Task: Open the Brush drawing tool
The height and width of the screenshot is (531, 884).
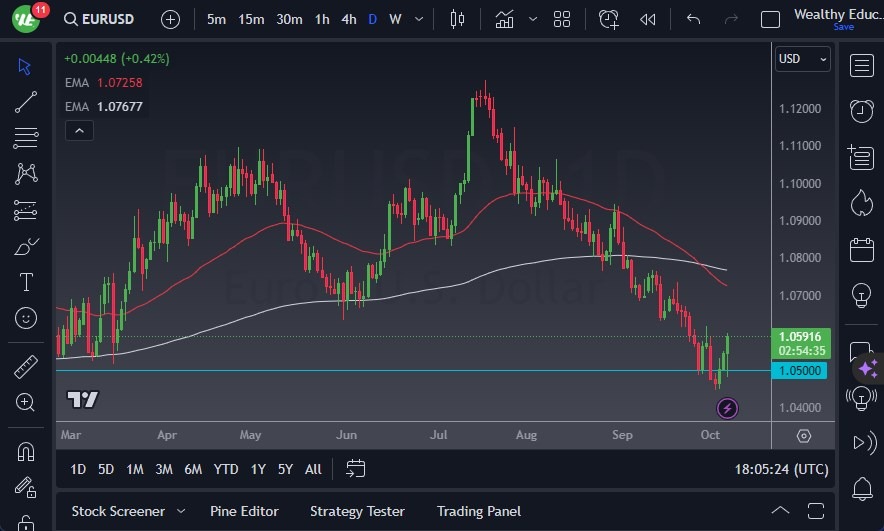Action: (26, 246)
